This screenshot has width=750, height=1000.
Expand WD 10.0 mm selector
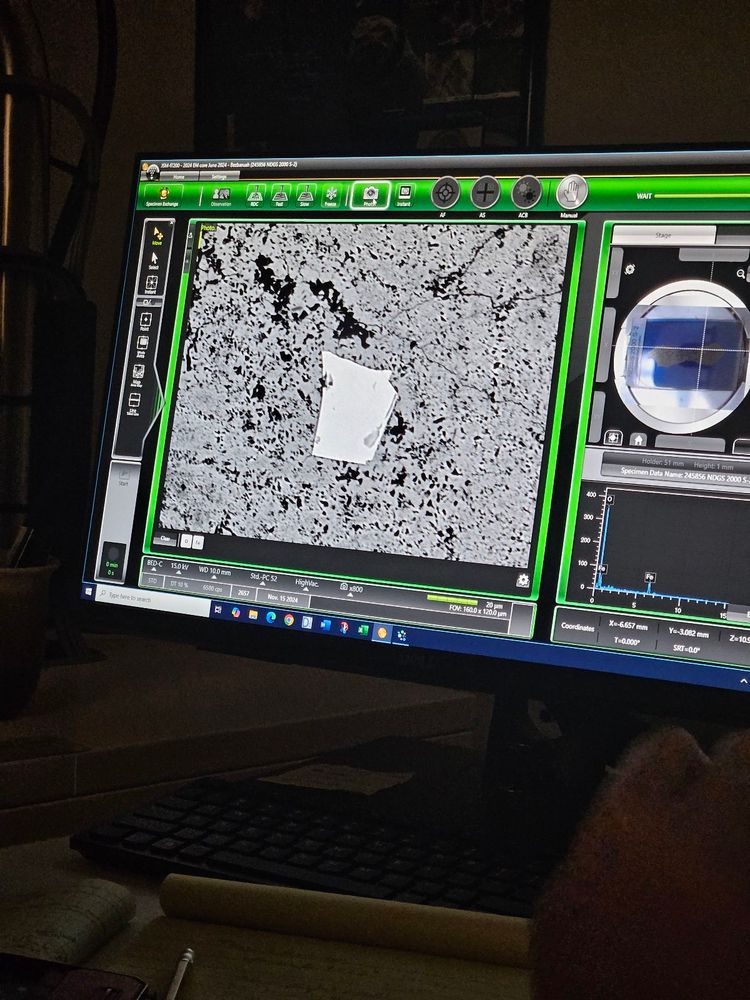point(214,572)
